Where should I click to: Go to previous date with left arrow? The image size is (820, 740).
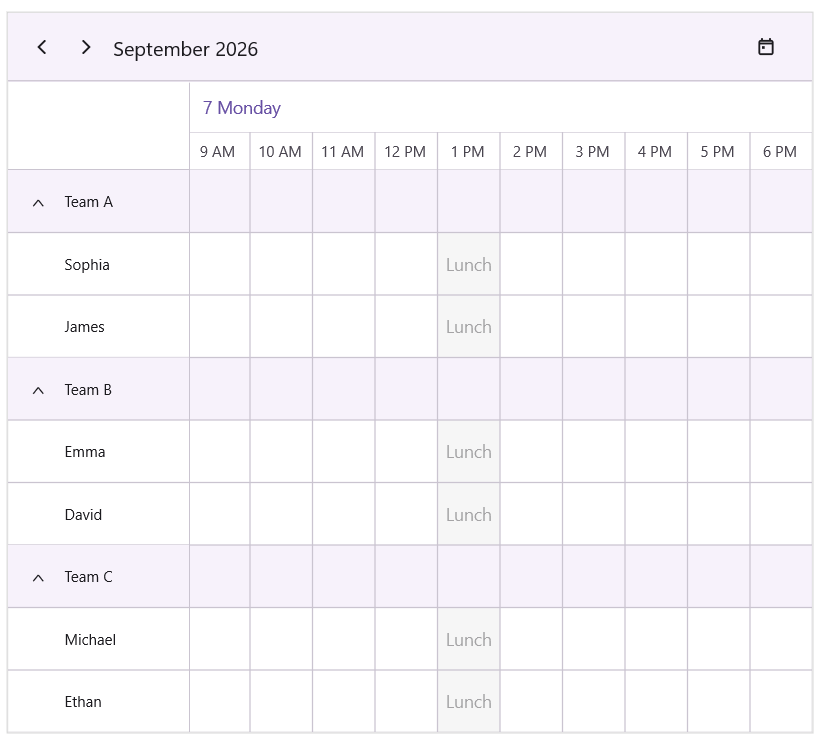(x=42, y=48)
